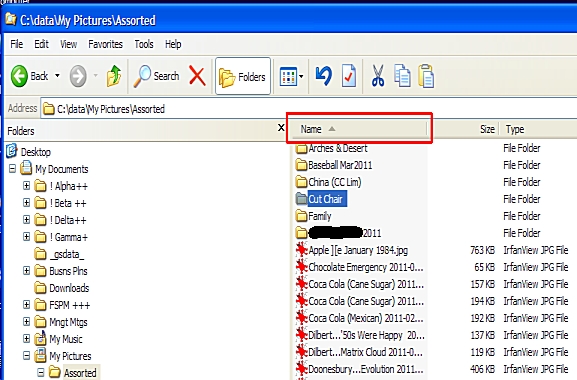Open the Forward history dropdown arrow

click(x=96, y=76)
